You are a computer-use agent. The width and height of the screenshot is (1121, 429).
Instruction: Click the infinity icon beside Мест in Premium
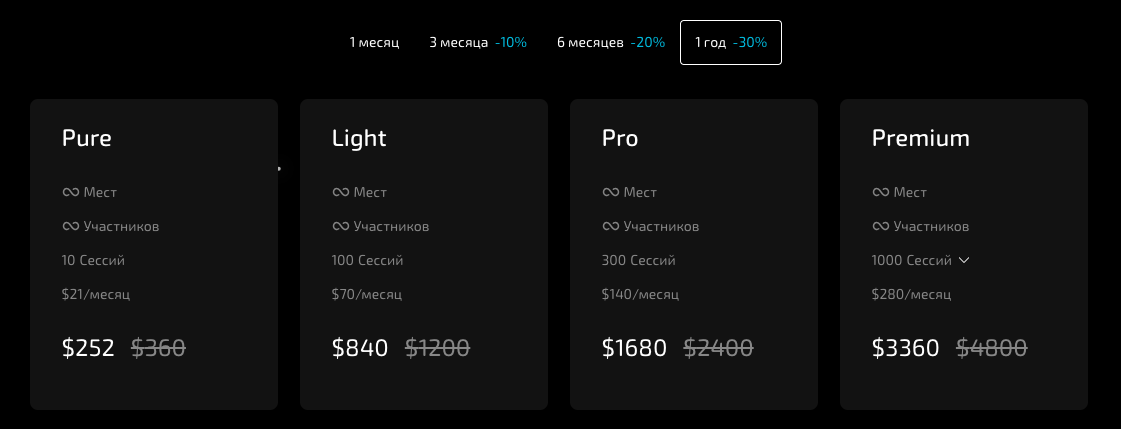pos(881,192)
